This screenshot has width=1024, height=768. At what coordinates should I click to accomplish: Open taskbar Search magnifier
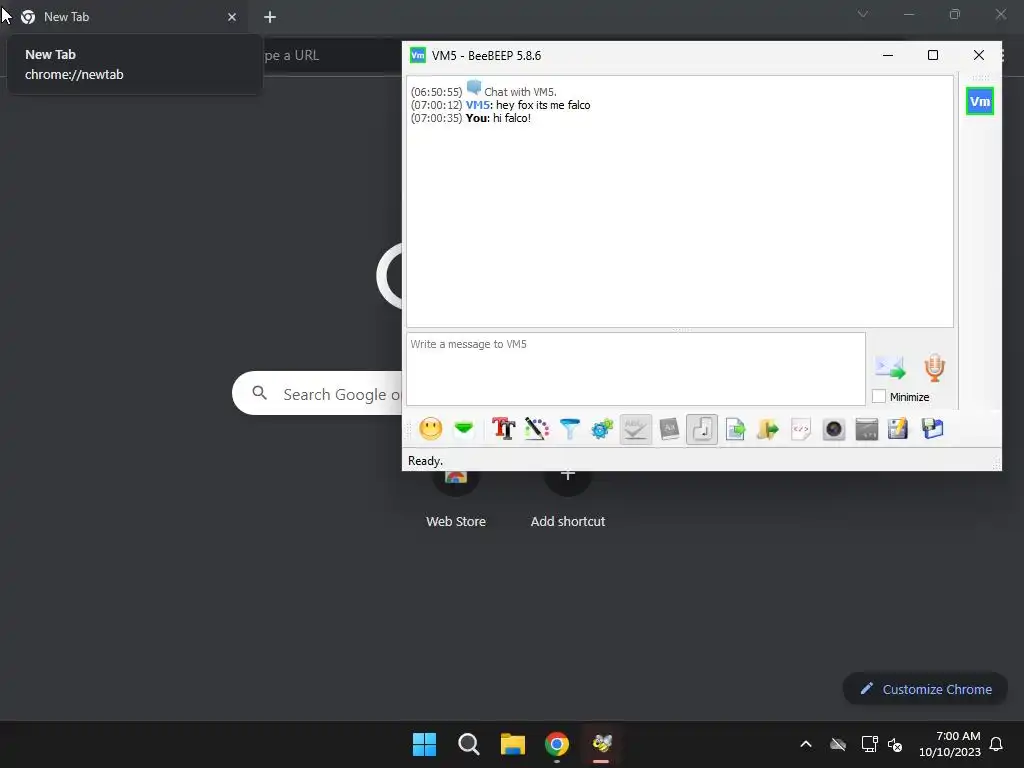[x=468, y=744]
